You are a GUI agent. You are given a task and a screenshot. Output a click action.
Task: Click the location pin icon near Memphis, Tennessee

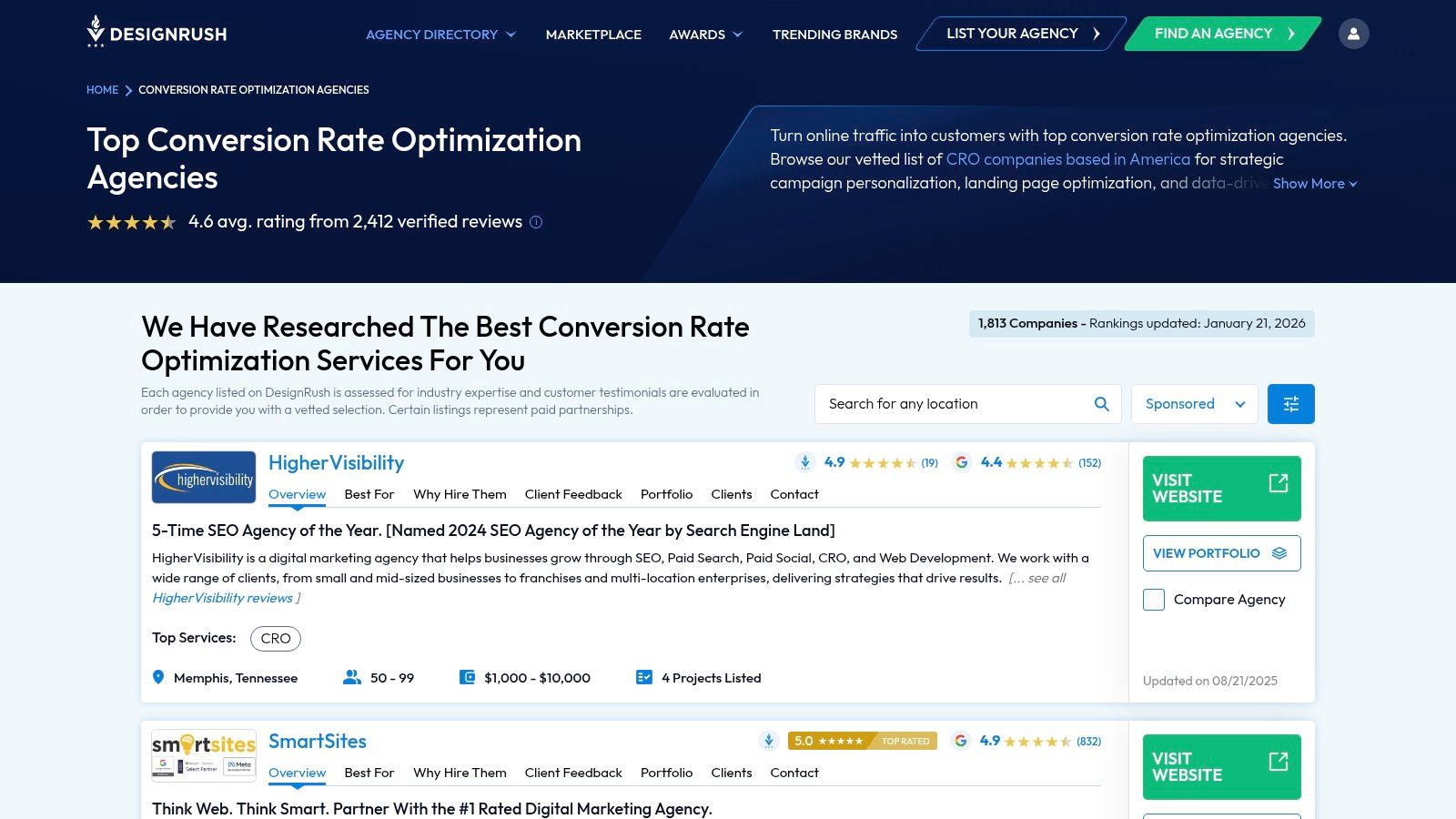[x=157, y=677]
